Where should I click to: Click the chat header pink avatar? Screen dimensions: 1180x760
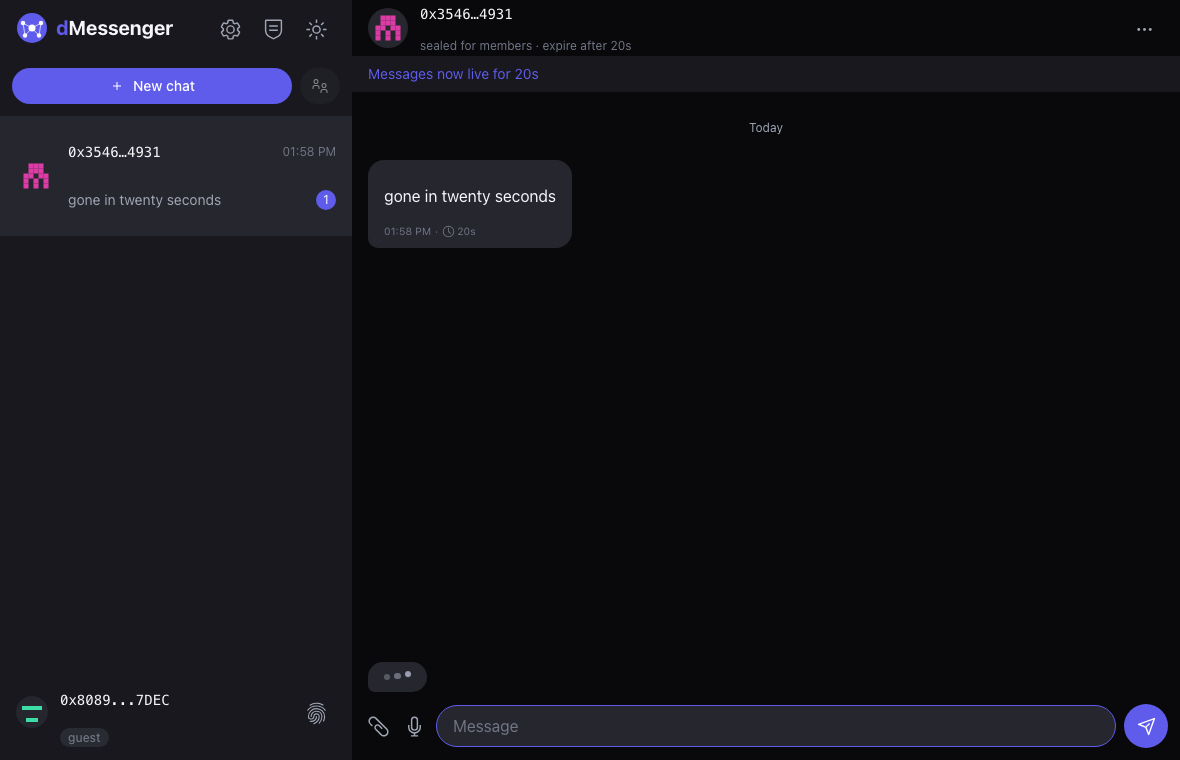[388, 29]
